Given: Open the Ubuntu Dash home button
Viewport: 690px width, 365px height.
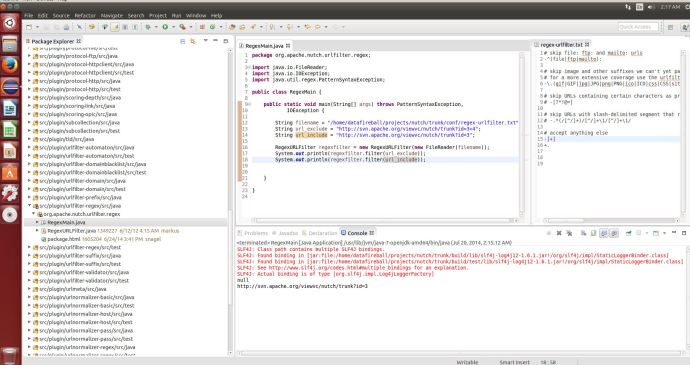Looking at the screenshot, I should pos(10,23).
